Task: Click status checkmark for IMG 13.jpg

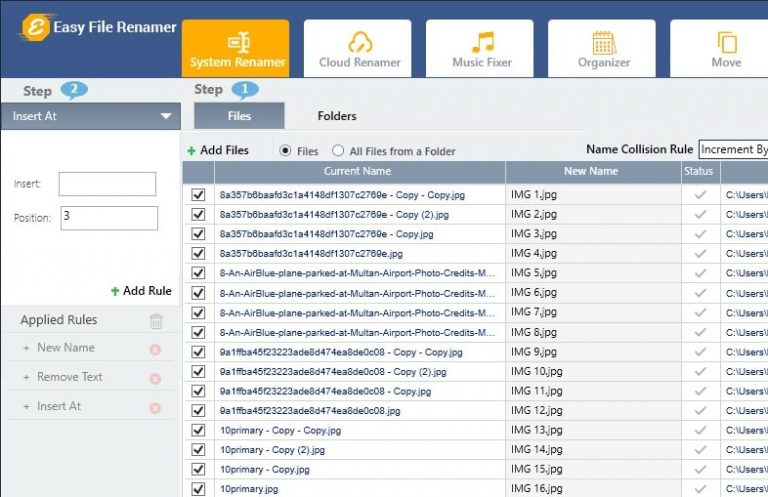Action: point(700,430)
